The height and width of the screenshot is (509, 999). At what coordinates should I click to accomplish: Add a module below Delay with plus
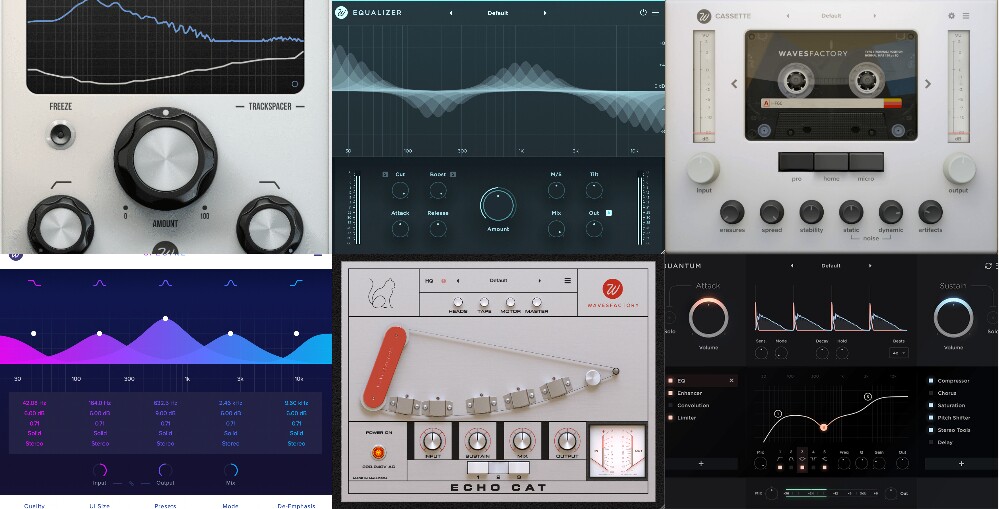[961, 464]
